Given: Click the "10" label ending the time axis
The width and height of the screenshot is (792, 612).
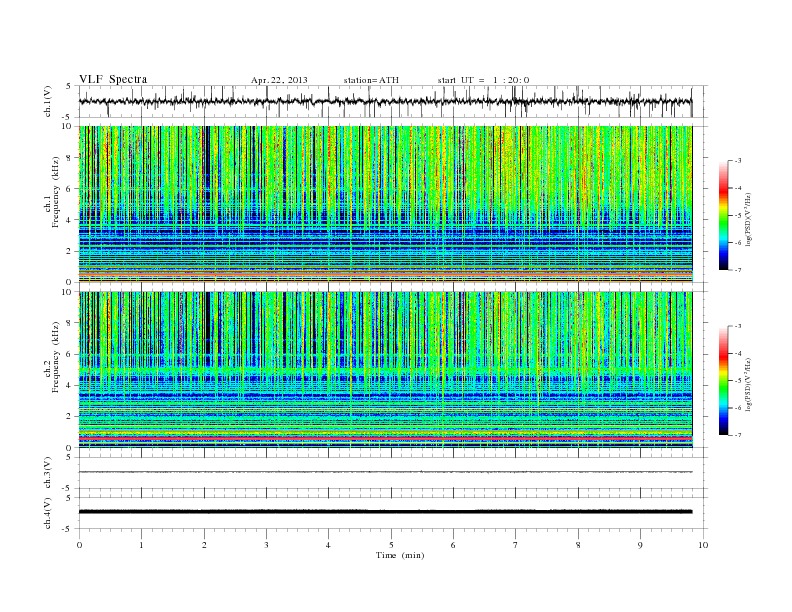Looking at the screenshot, I should [x=703, y=545].
